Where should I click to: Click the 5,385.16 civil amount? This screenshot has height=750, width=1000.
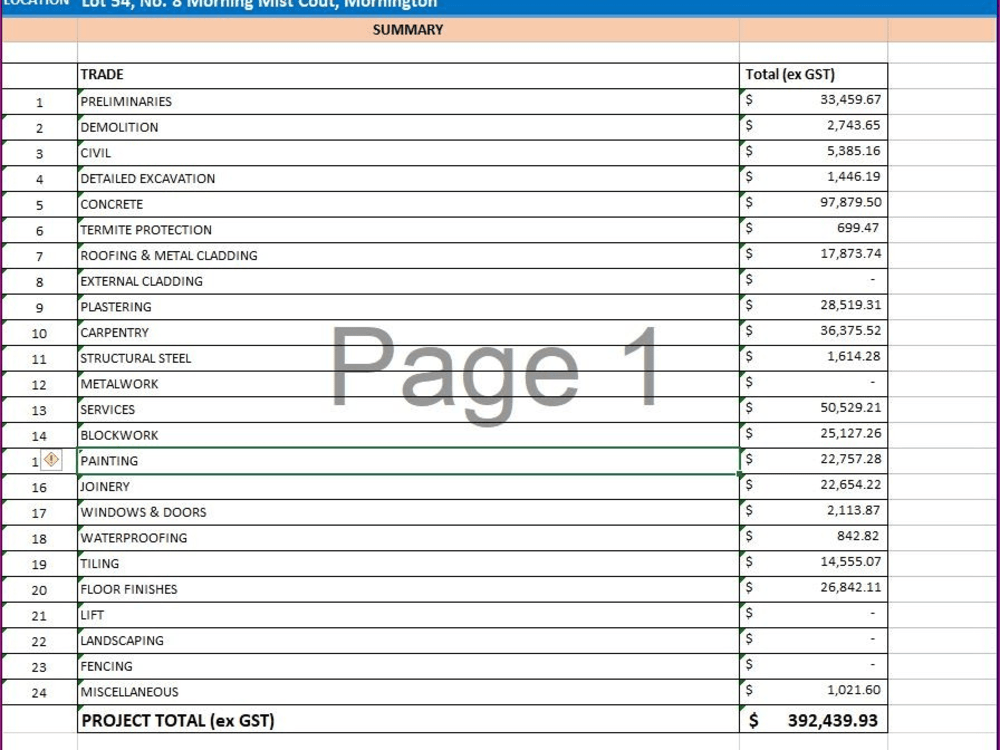pos(853,151)
